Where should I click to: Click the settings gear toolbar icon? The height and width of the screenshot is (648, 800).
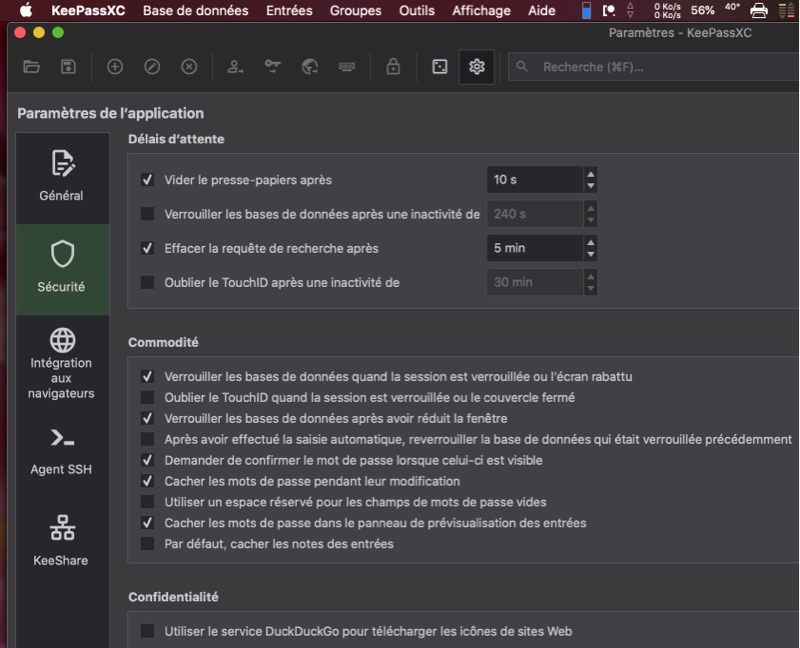[476, 67]
